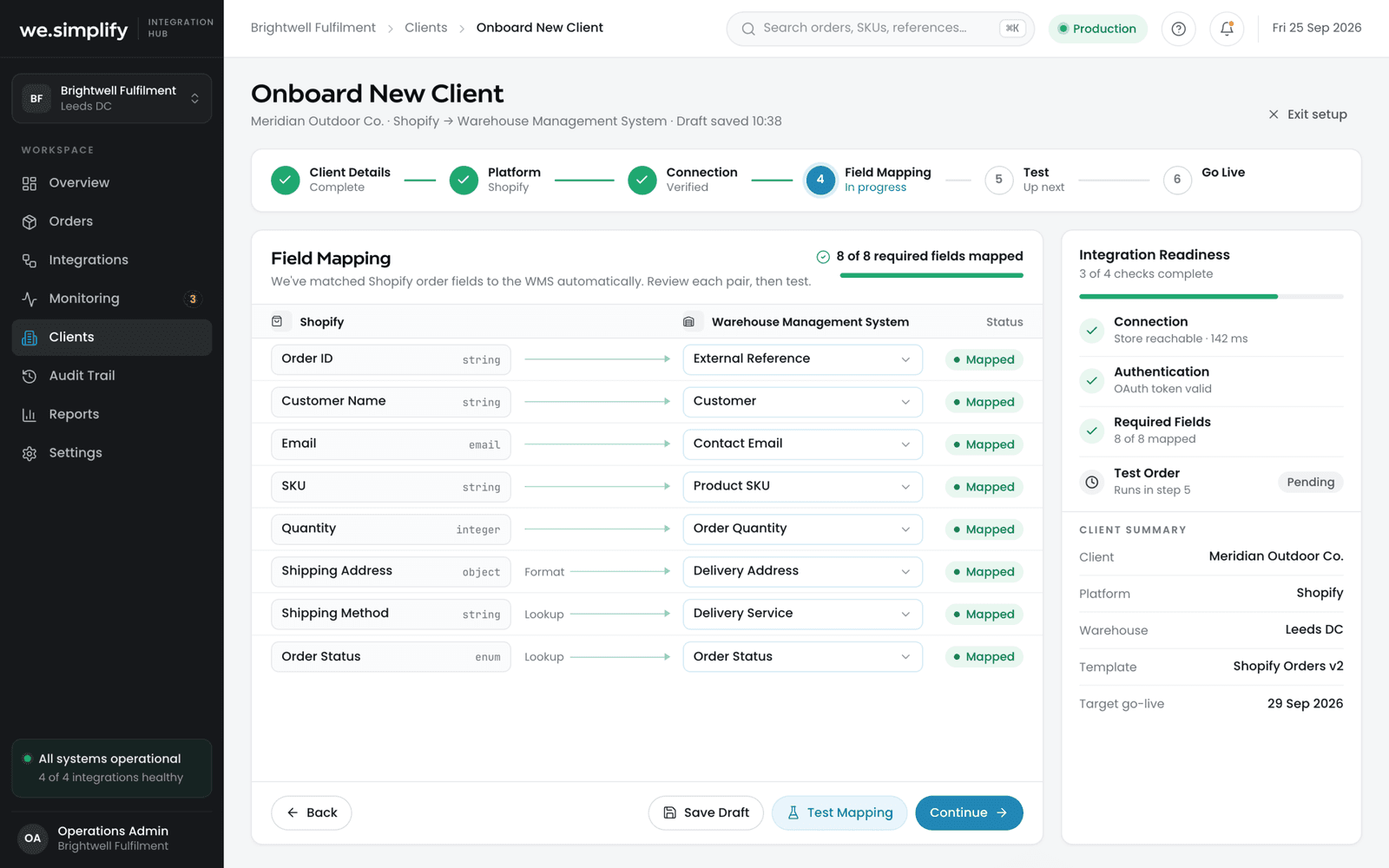
Task: Click the Settings gear icon
Action: coord(30,453)
